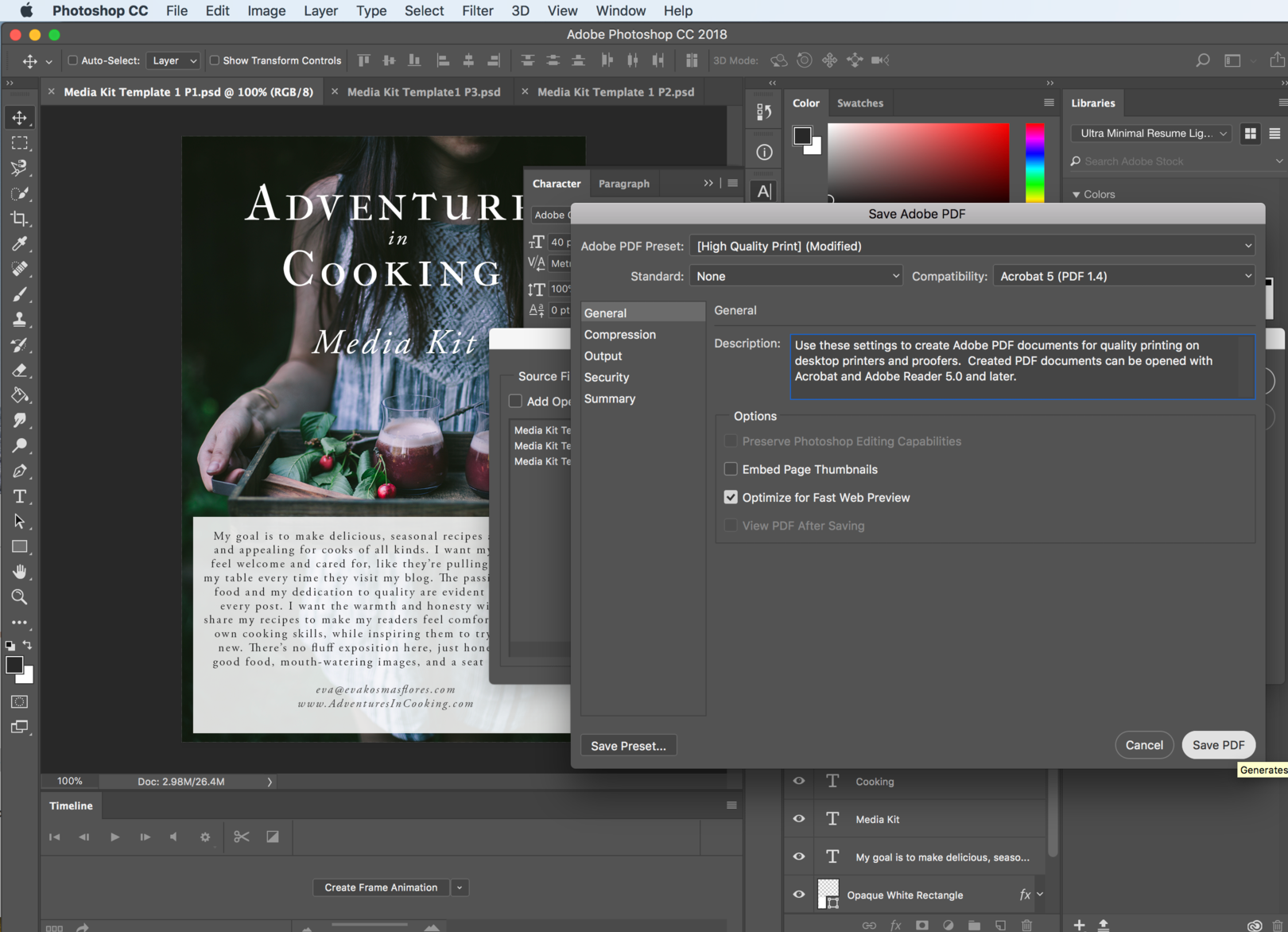Select the Eraser tool
Viewport: 1288px width, 932px height.
click(20, 370)
